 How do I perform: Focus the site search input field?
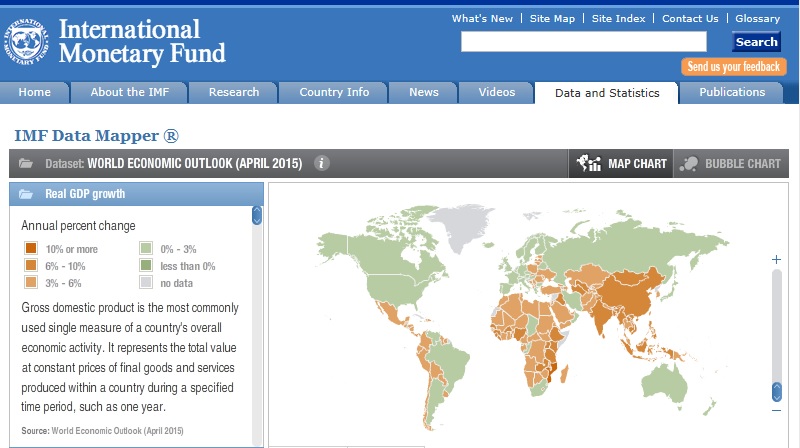point(584,41)
